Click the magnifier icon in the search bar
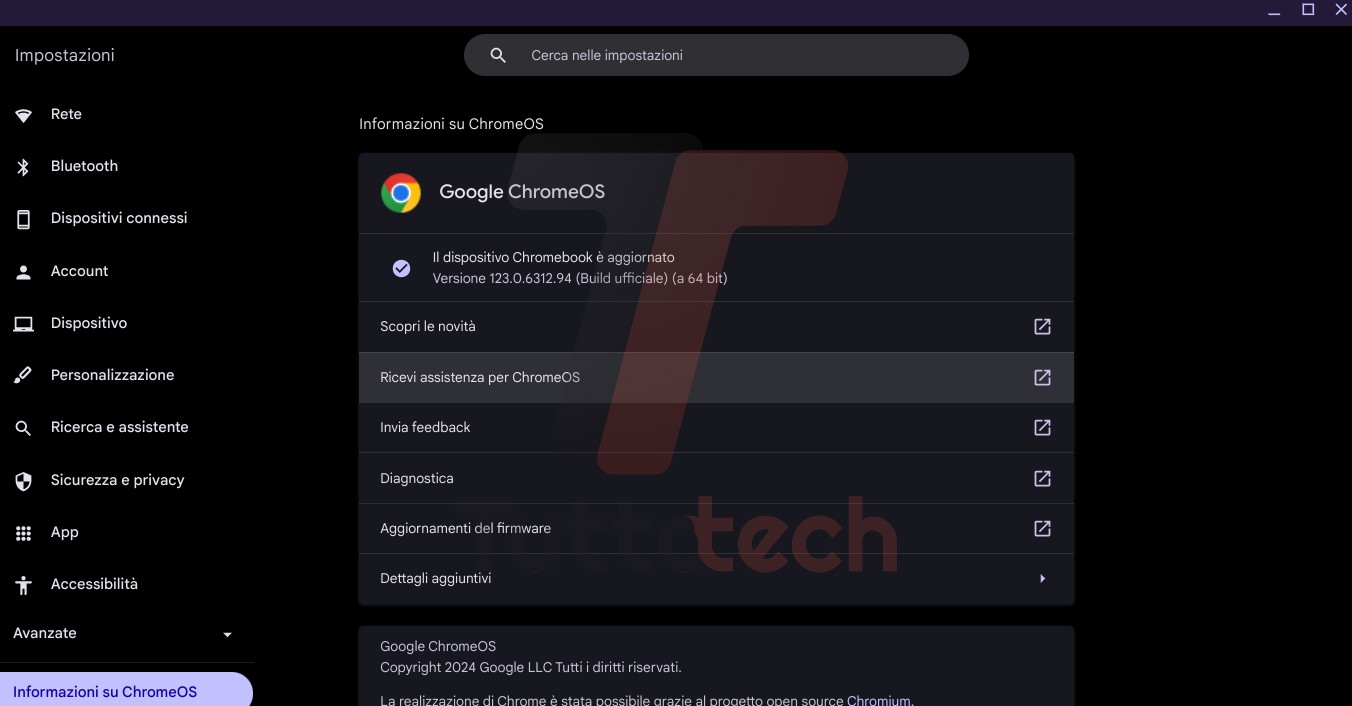This screenshot has height=706, width=1352. pos(498,55)
